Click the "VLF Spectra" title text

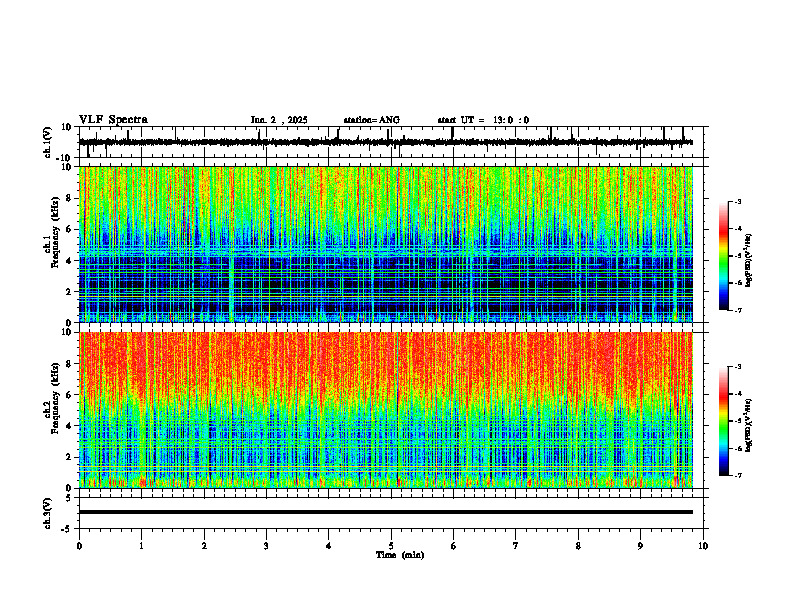[x=113, y=120]
